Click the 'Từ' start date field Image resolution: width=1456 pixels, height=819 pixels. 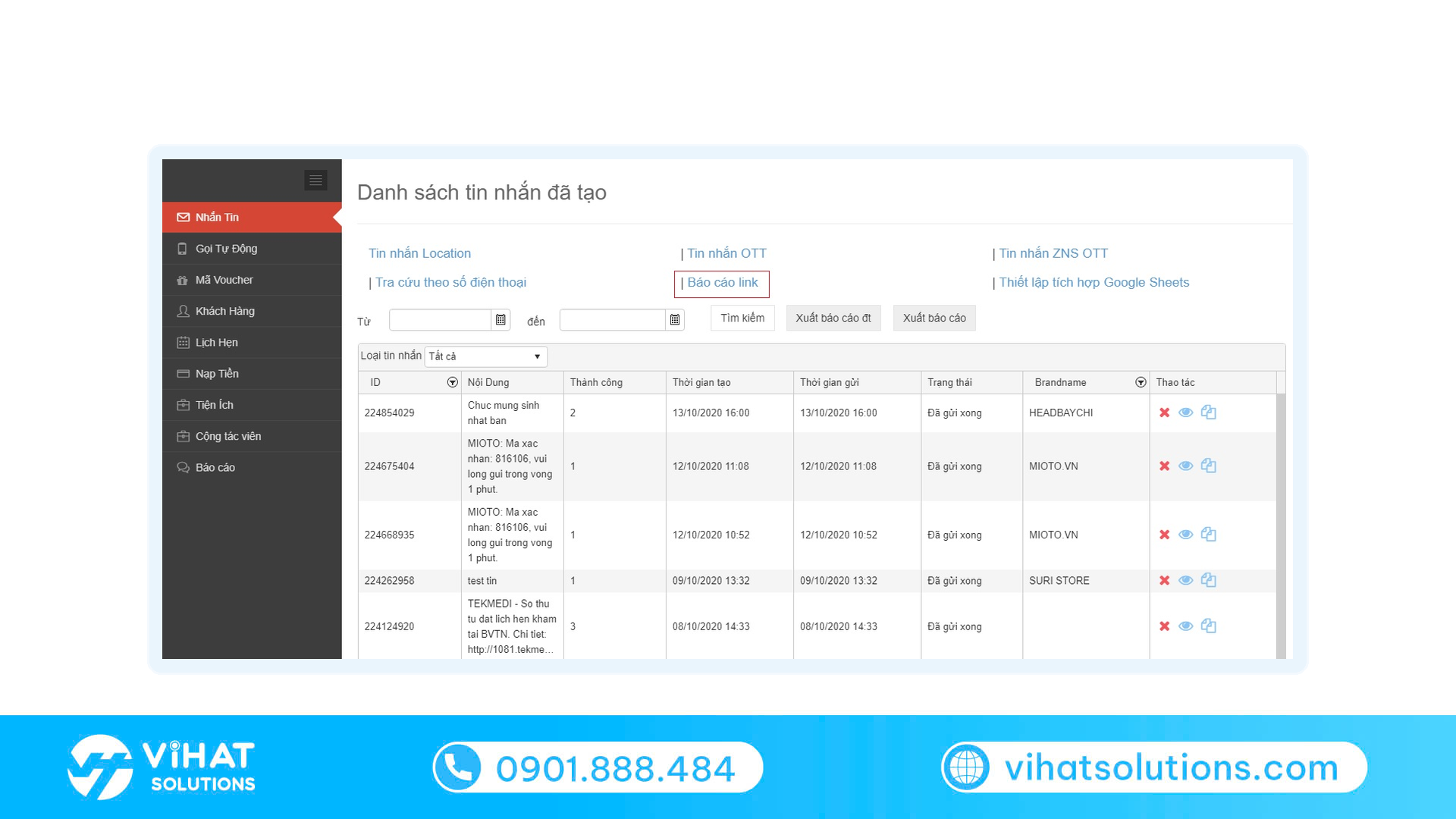(440, 320)
